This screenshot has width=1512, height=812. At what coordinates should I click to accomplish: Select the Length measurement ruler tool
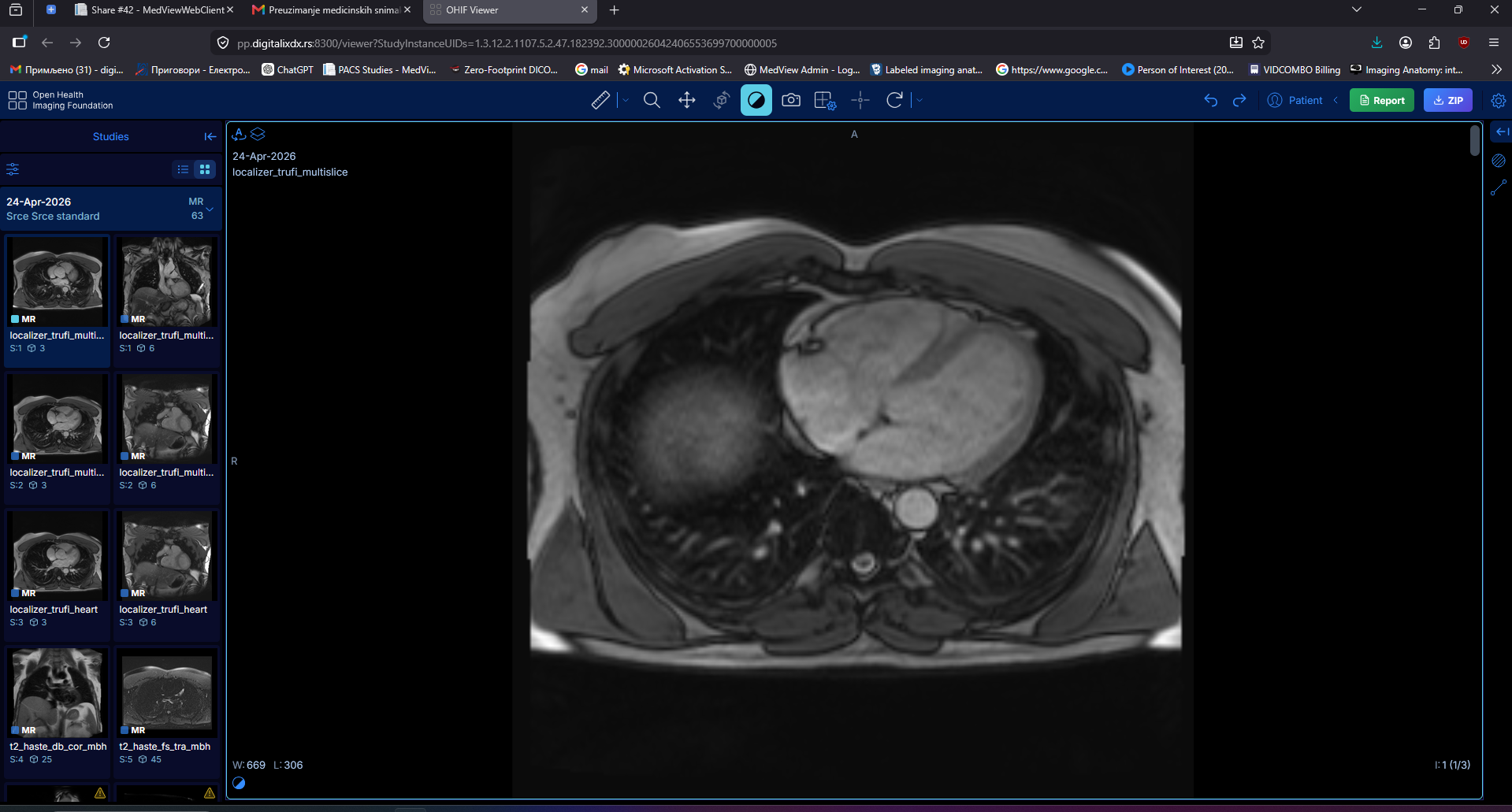600,100
